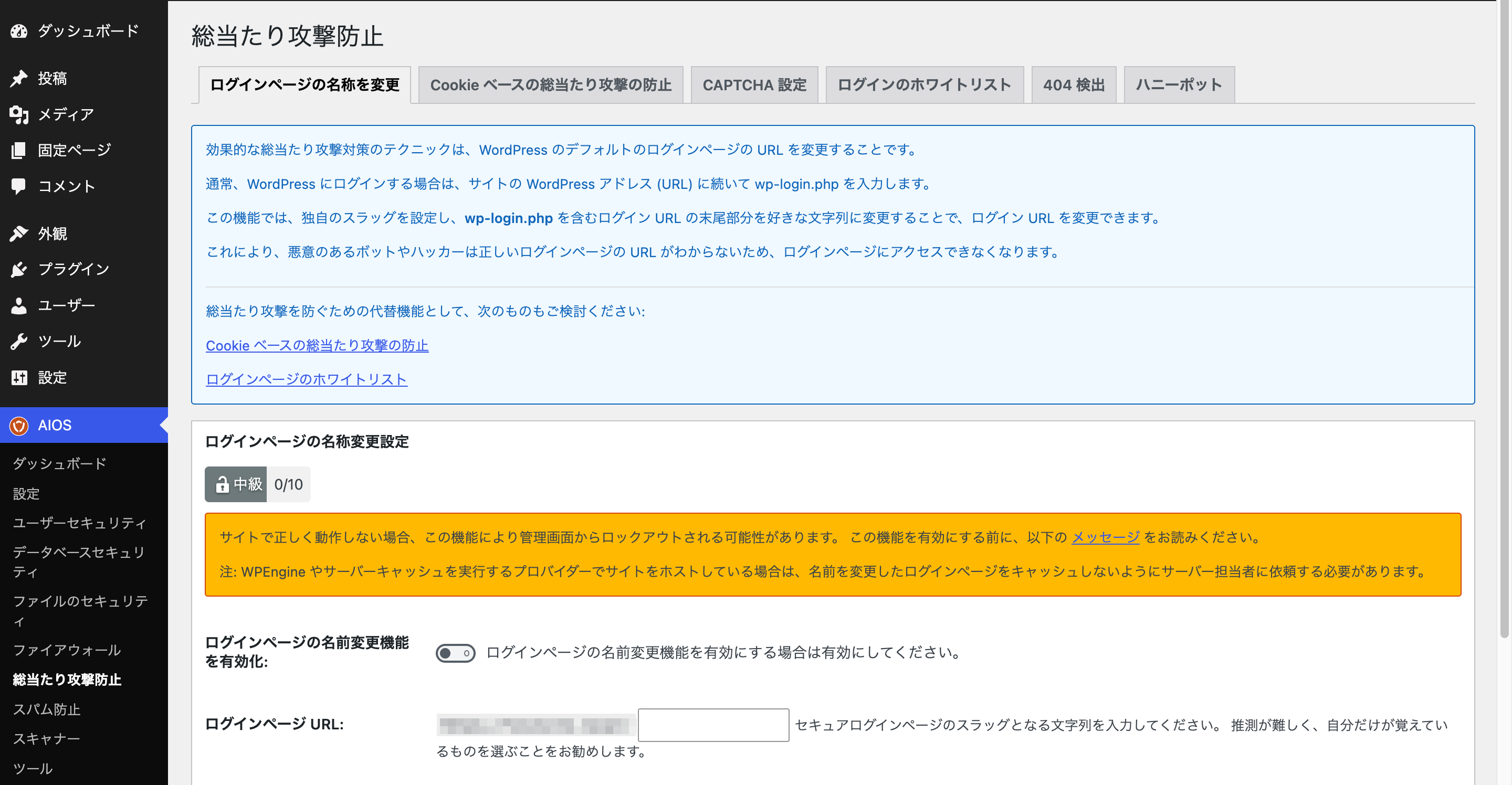Click the 外観 paintbrush icon

pos(19,234)
